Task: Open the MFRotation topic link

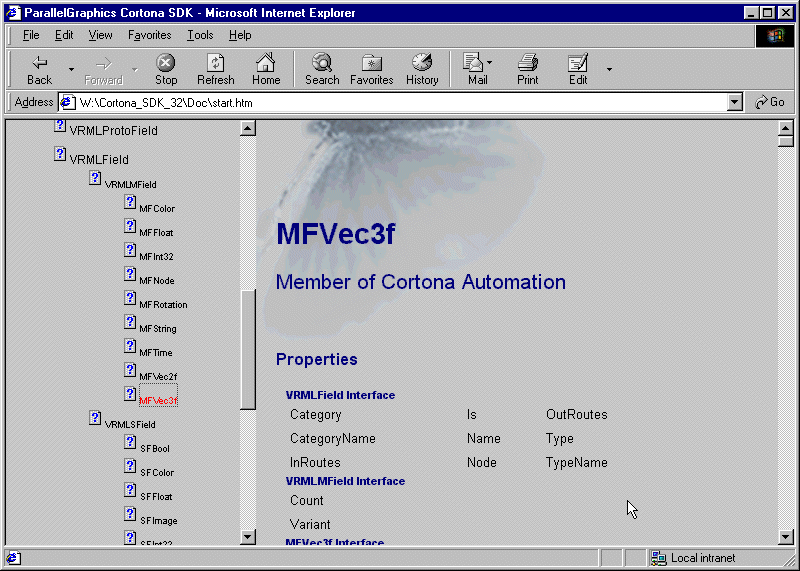Action: pos(163,305)
